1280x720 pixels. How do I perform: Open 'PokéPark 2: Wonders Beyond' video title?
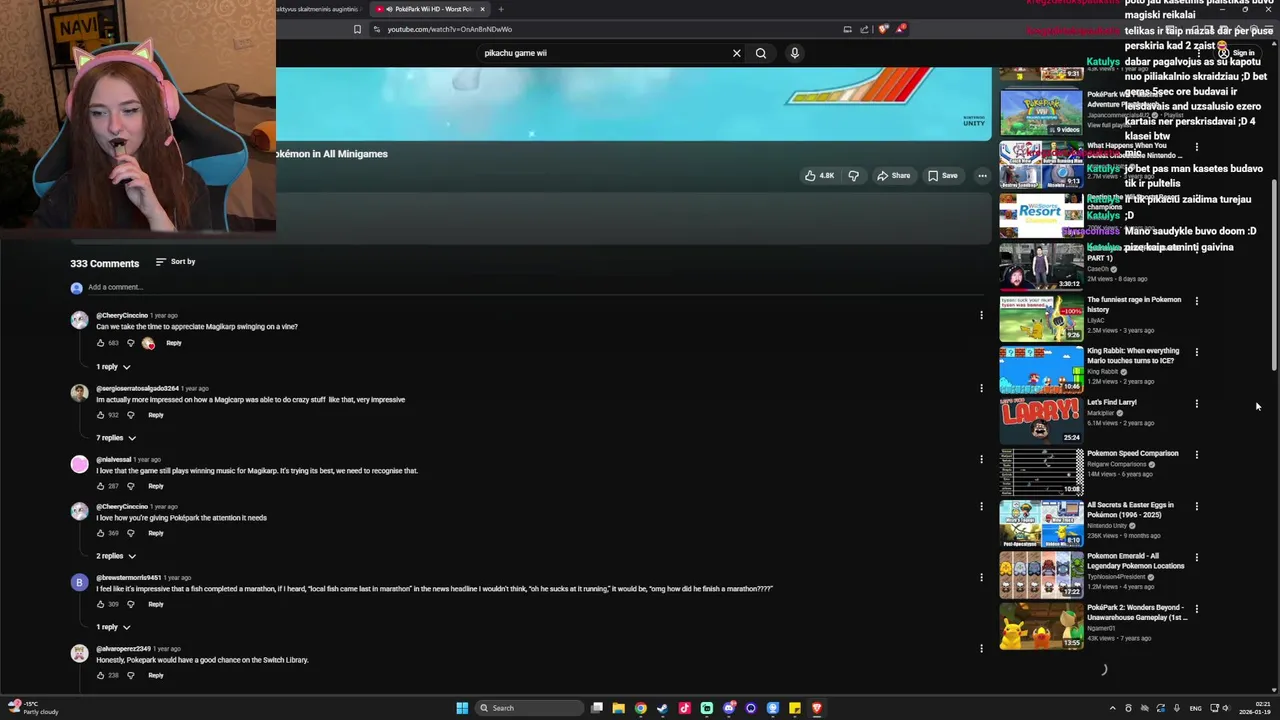1136,612
